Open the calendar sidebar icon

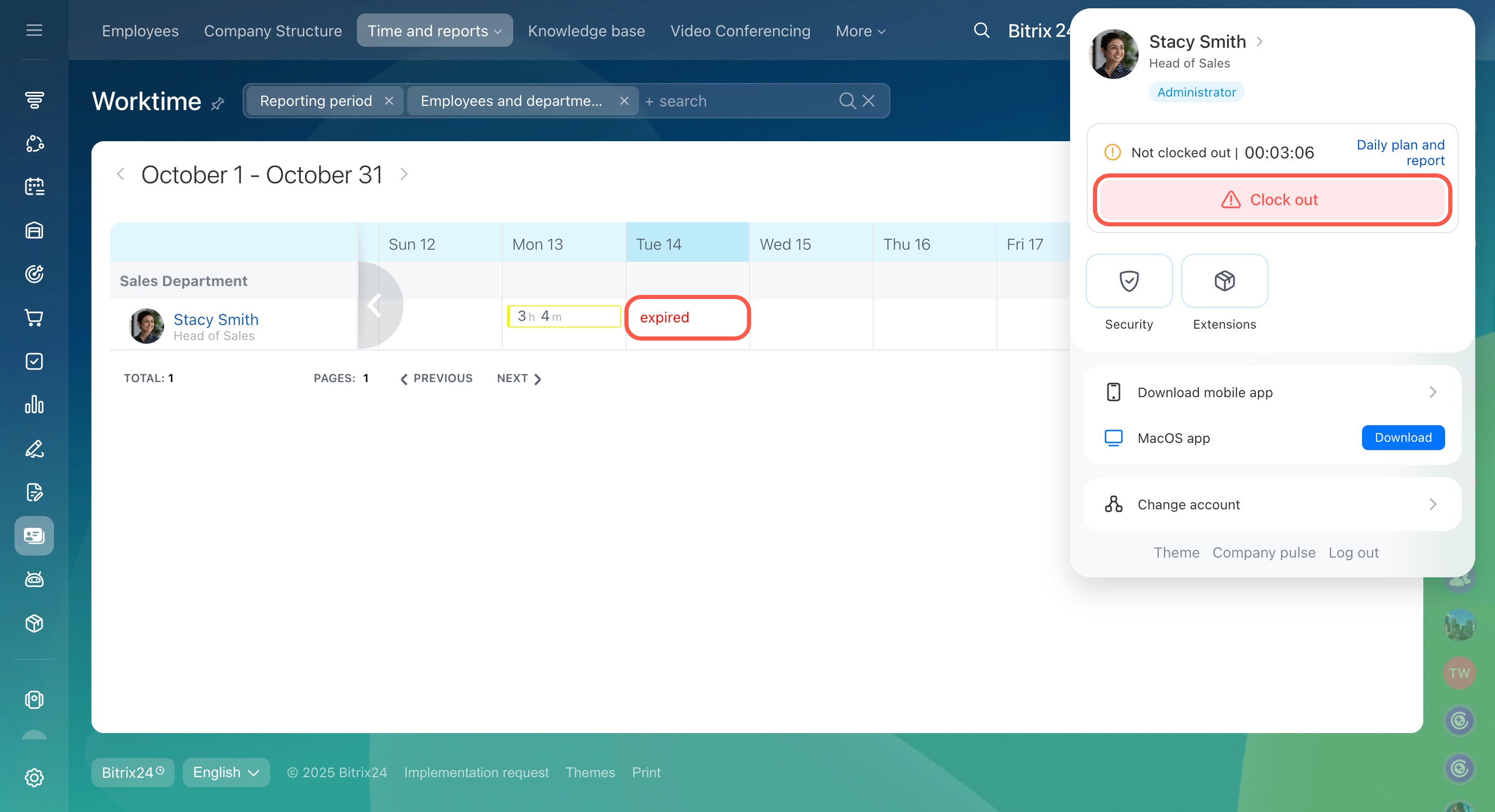pyautogui.click(x=34, y=187)
